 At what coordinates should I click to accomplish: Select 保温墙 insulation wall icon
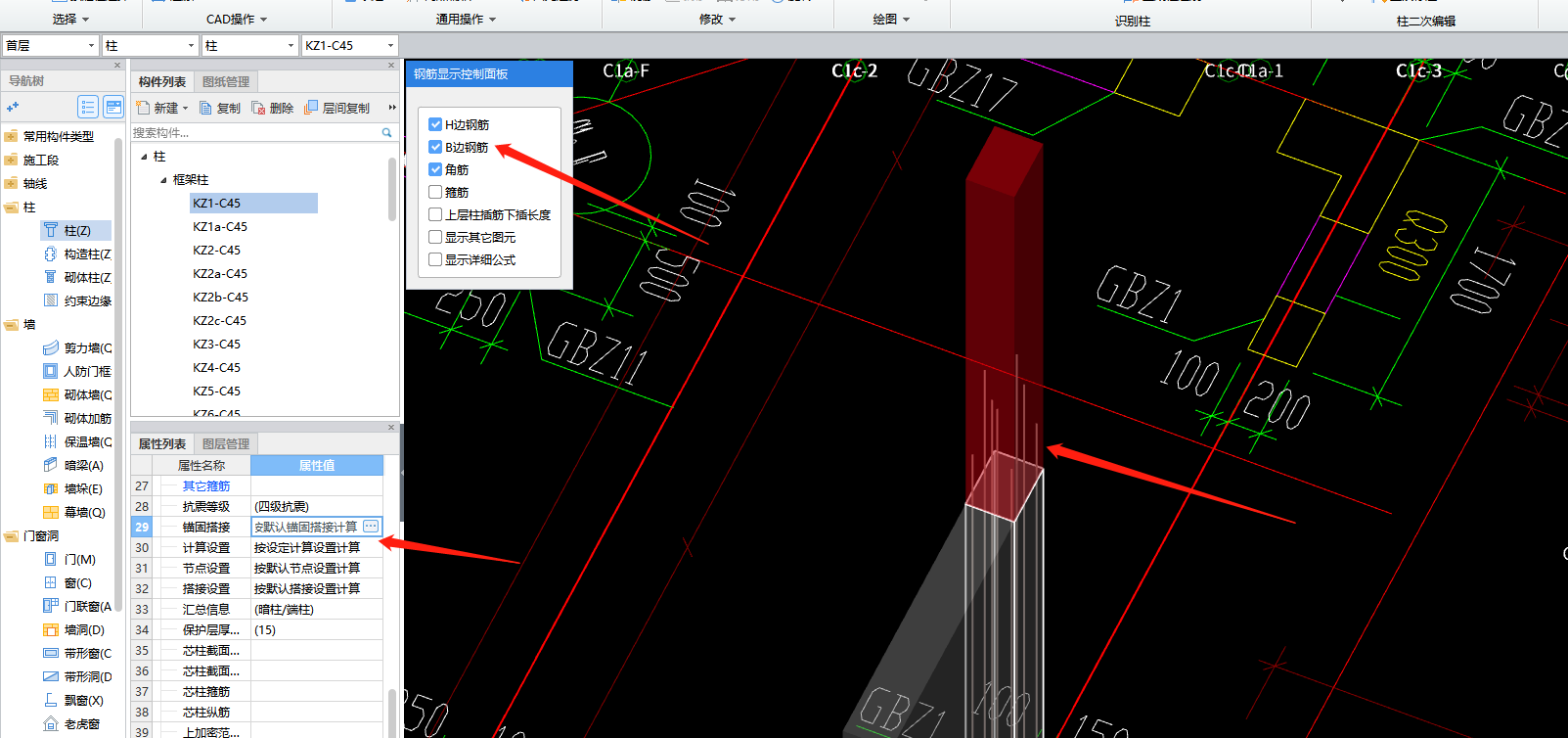(51, 441)
